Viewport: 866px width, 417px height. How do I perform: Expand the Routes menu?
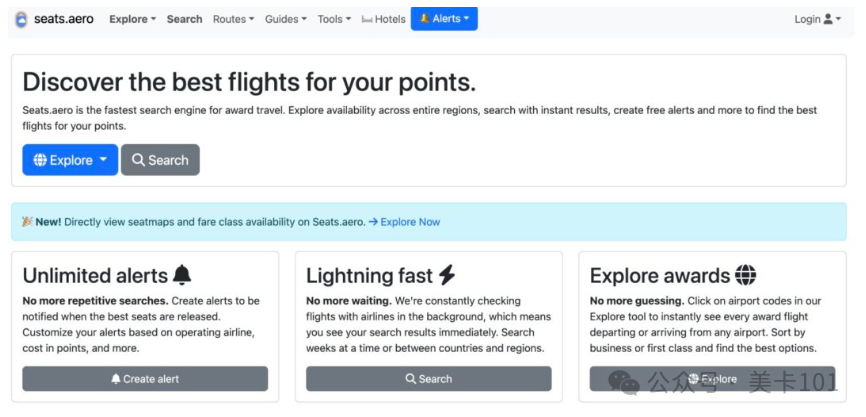point(234,19)
